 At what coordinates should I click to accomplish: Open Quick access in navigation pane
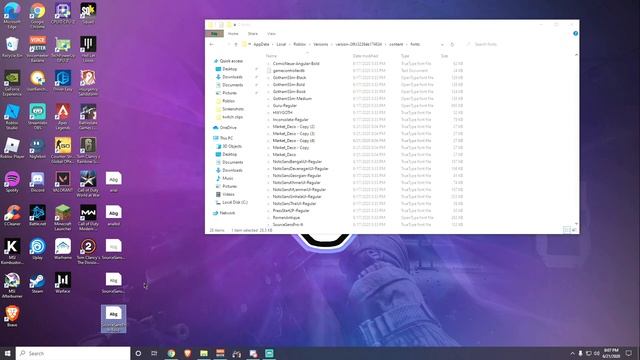tap(231, 61)
